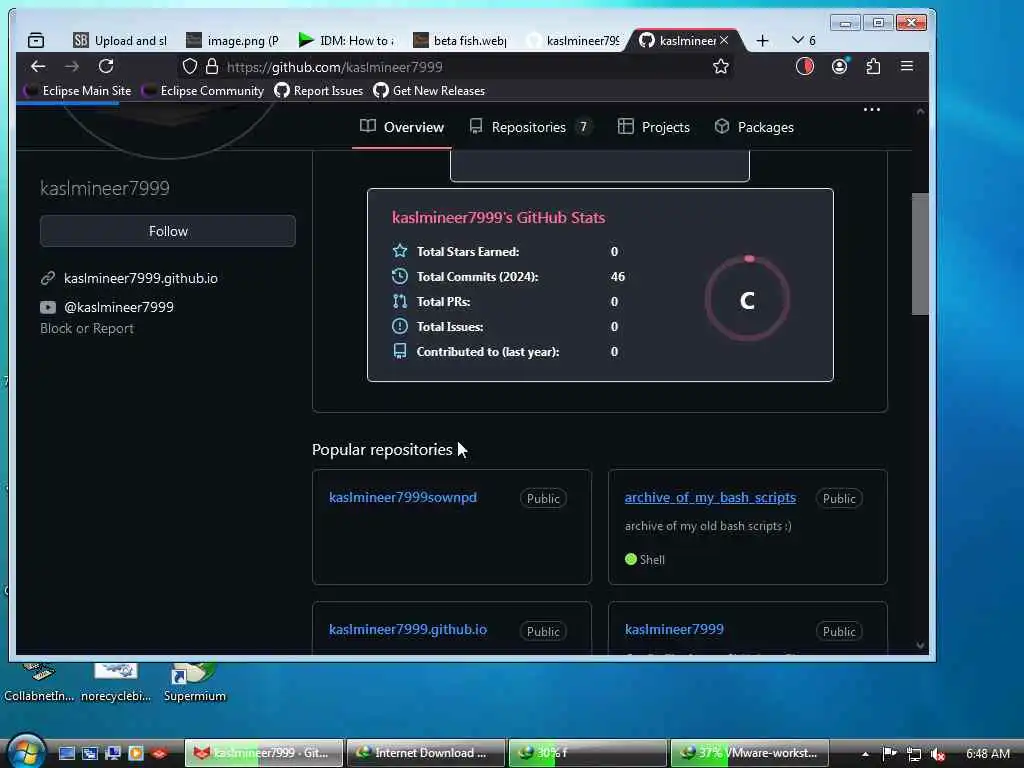Open the Projects profile tab
The image size is (1024, 768).
[x=654, y=127]
